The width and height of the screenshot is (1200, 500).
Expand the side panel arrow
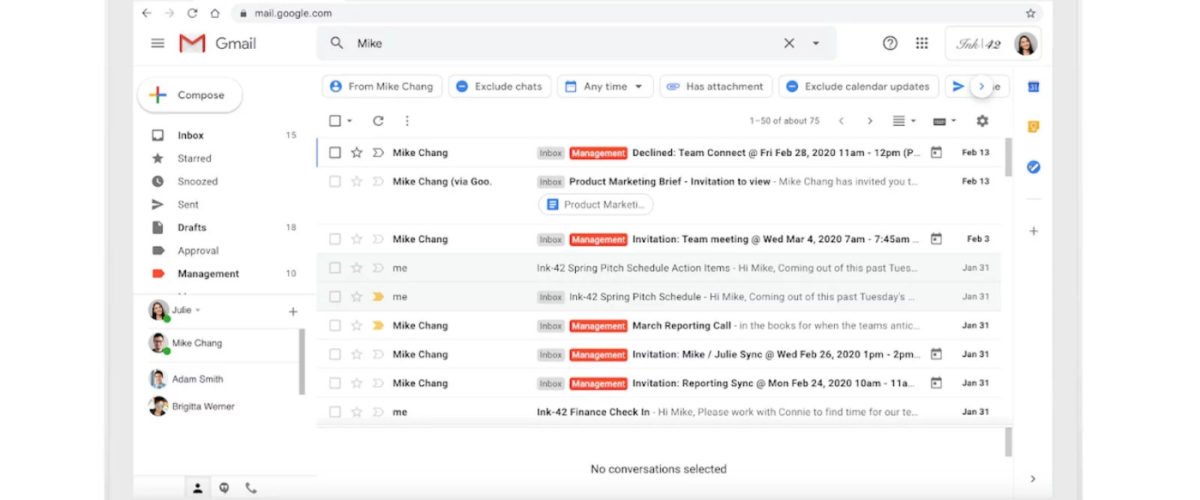tap(1033, 479)
